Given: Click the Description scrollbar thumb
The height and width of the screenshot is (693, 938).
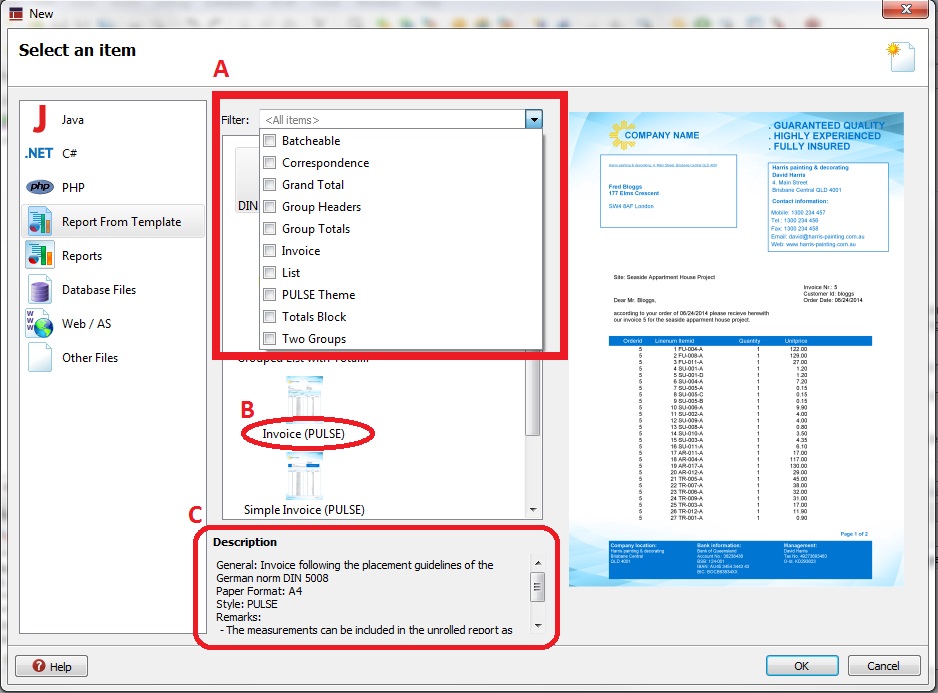Looking at the screenshot, I should (x=537, y=586).
